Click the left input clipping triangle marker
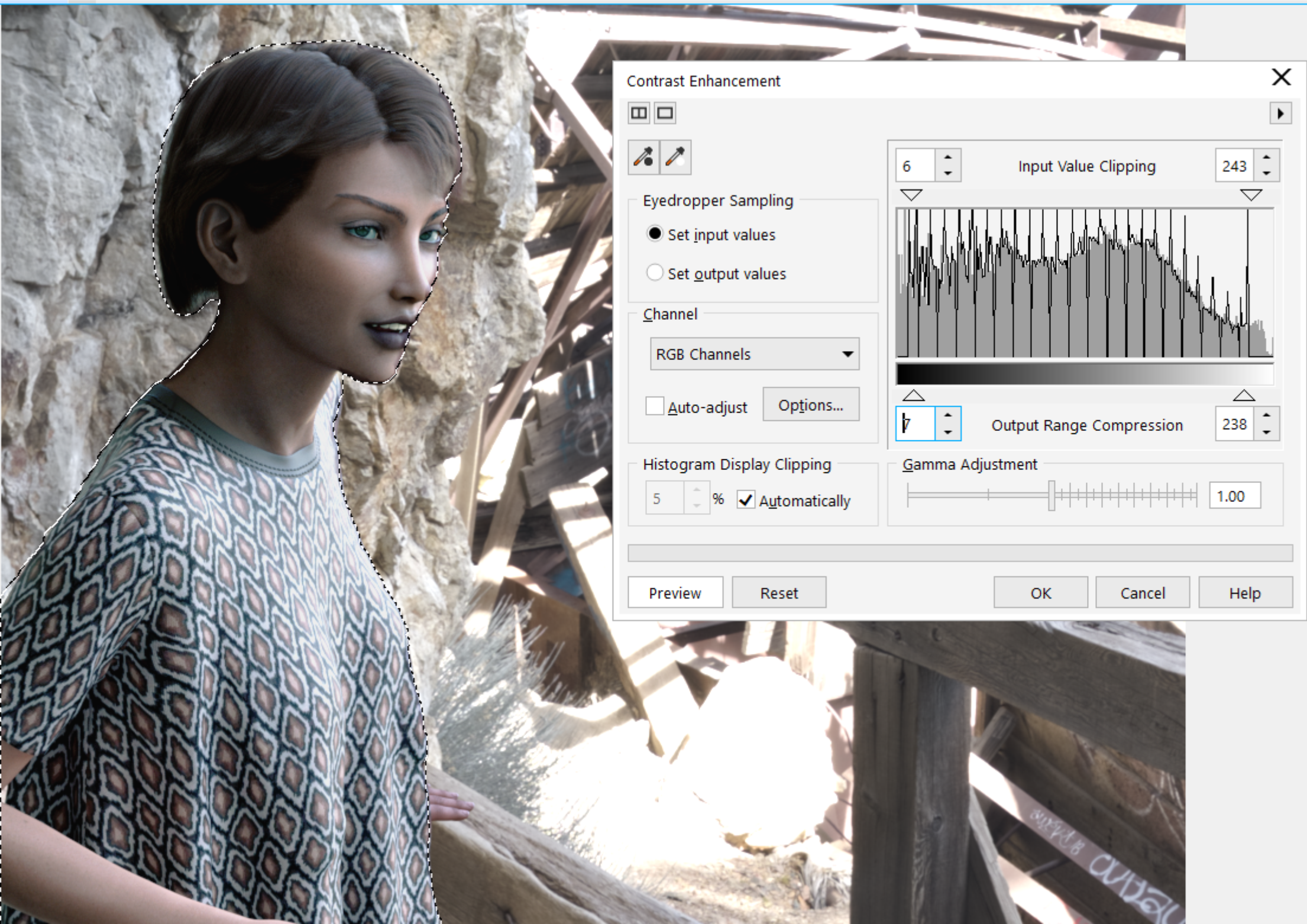1307x924 pixels. tap(911, 195)
